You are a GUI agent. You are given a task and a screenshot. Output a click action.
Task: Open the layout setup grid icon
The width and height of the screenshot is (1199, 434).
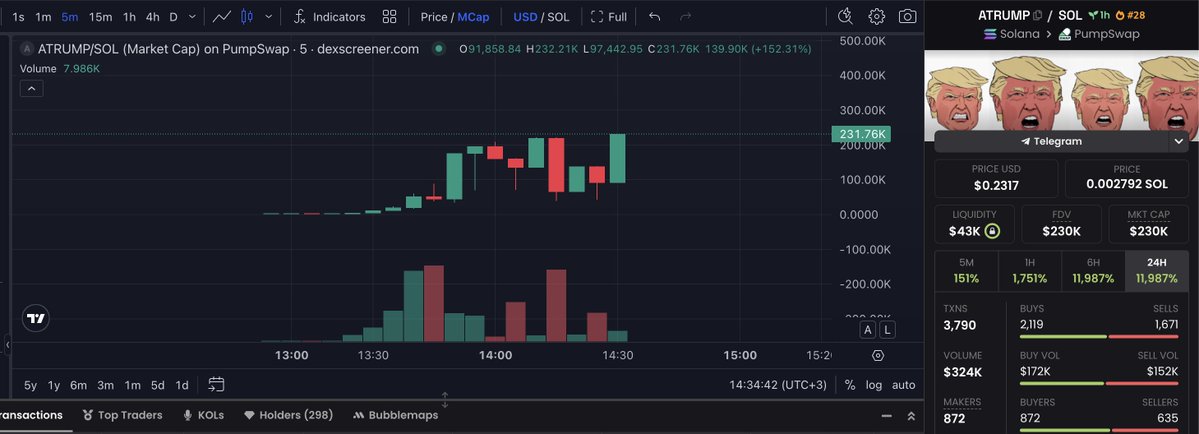click(389, 17)
